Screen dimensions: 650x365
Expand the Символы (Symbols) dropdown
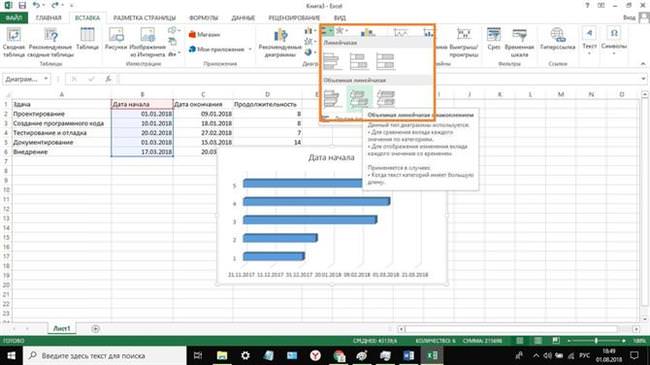pos(614,53)
